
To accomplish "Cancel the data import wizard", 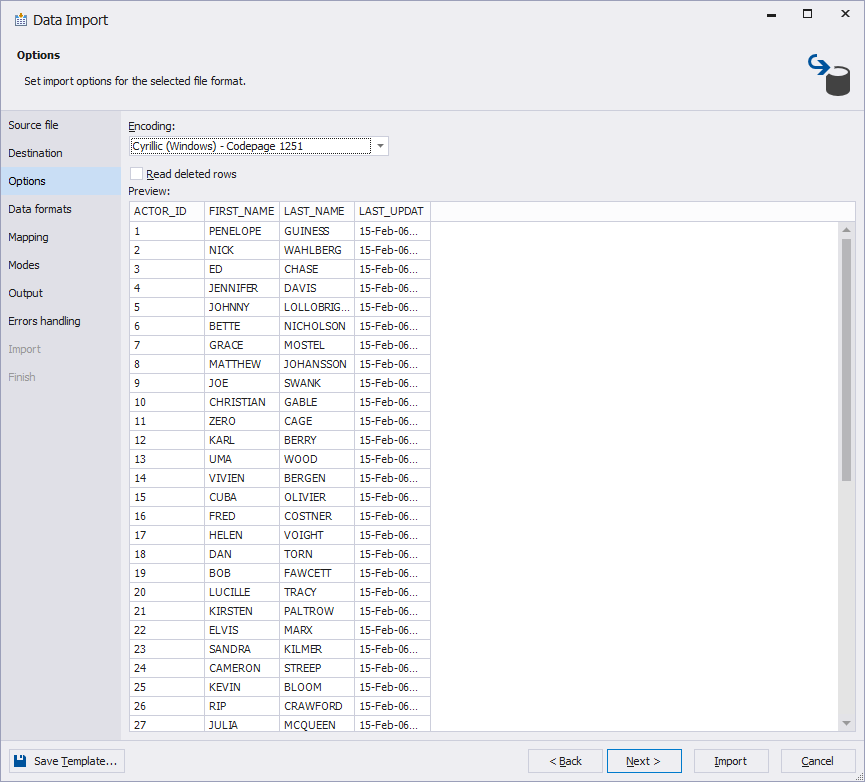I will point(818,761).
